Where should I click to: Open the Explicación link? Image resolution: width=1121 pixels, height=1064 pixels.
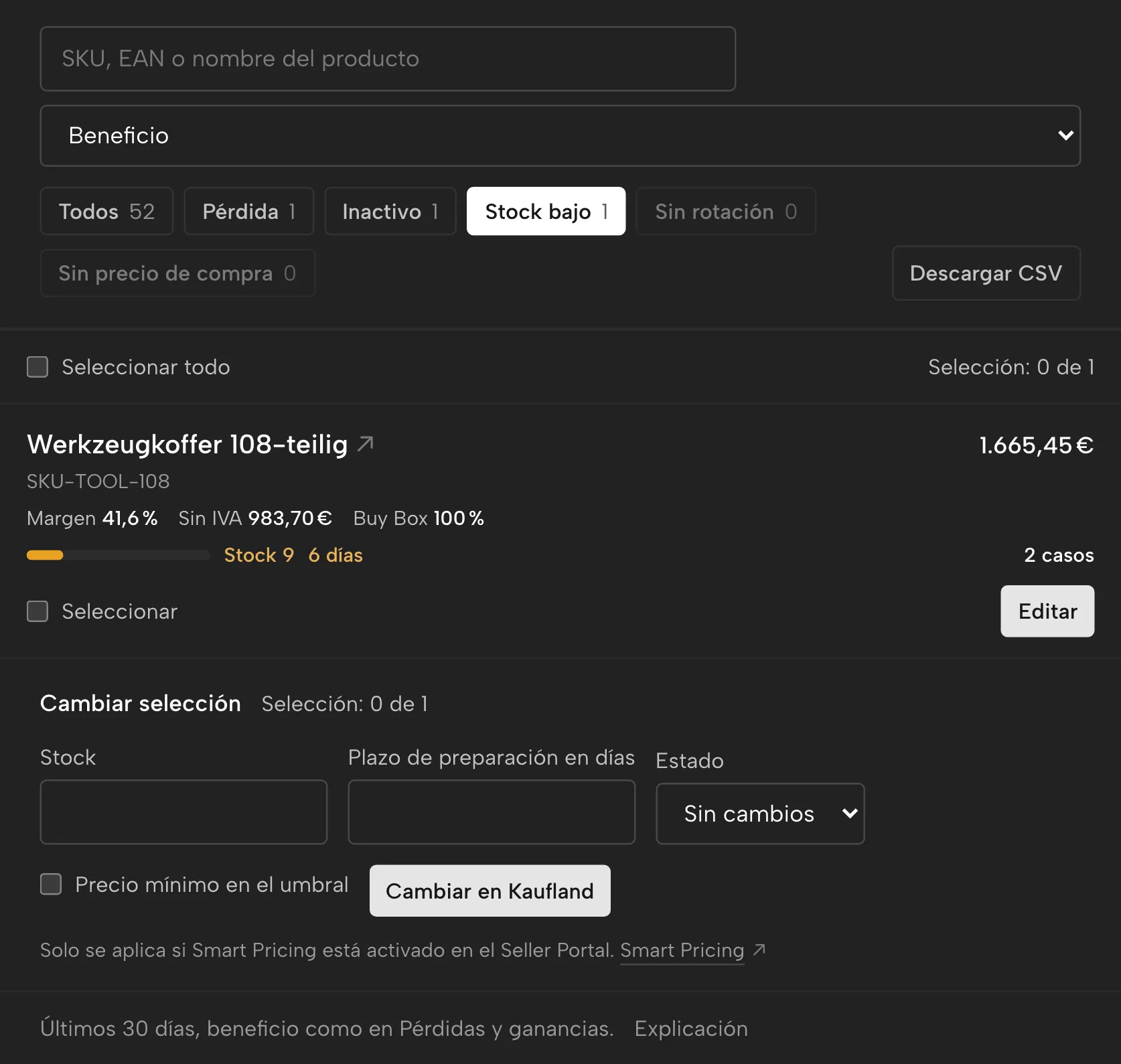click(x=691, y=1029)
